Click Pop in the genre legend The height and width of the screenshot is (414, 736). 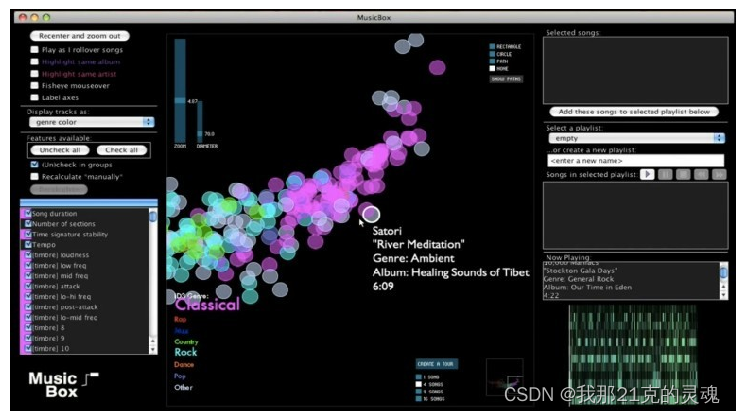pyautogui.click(x=179, y=376)
